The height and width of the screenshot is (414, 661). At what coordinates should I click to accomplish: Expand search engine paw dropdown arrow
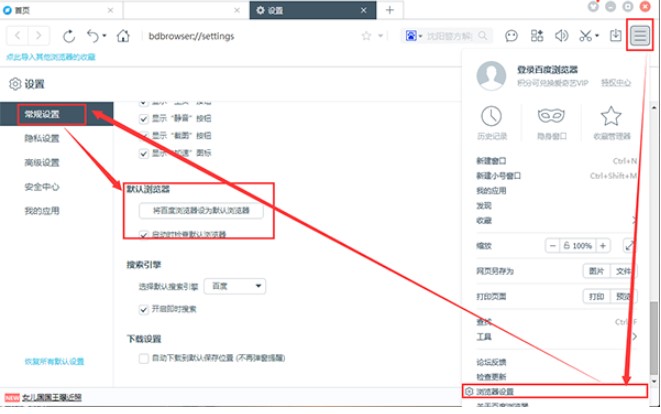tap(420, 36)
